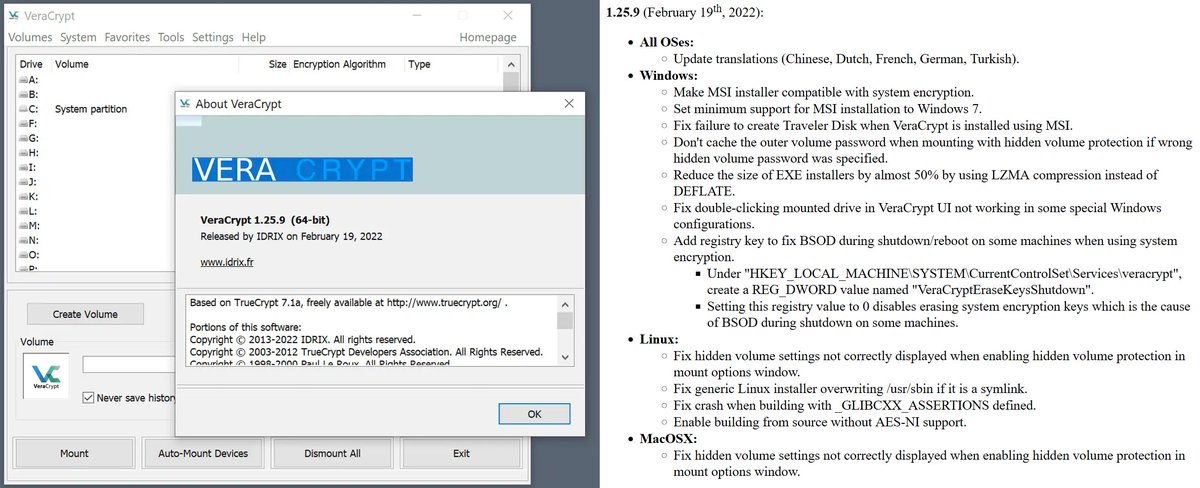
Task: Click scroll up arrow in license text box
Action: [565, 303]
